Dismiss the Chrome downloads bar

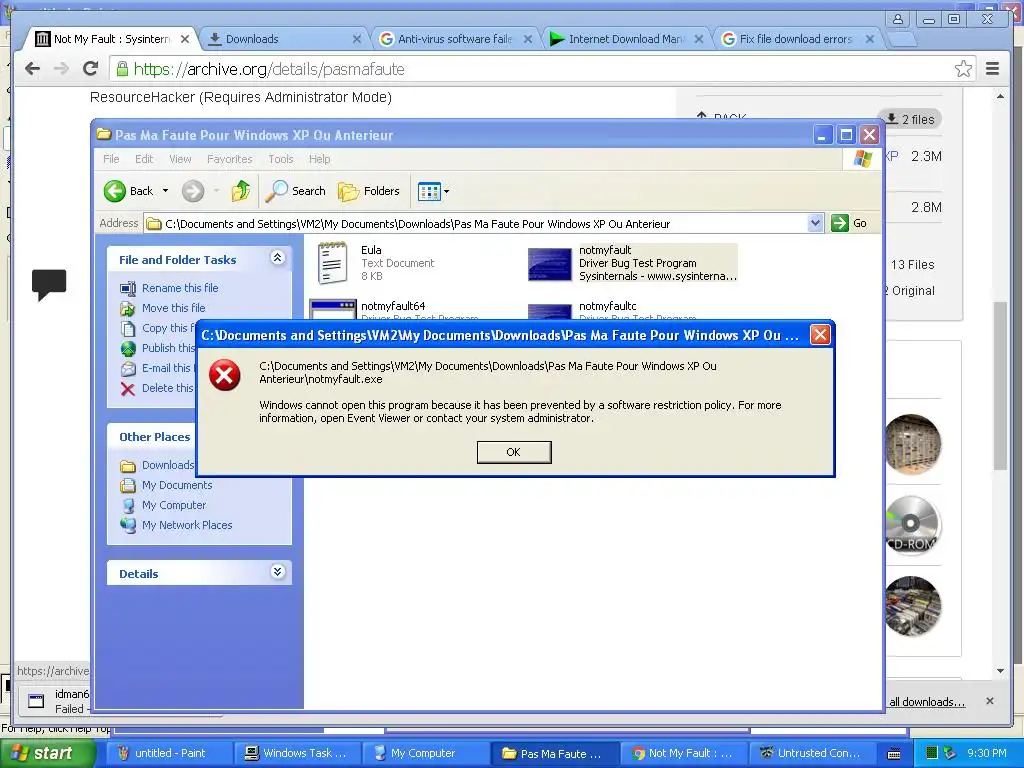[990, 701]
